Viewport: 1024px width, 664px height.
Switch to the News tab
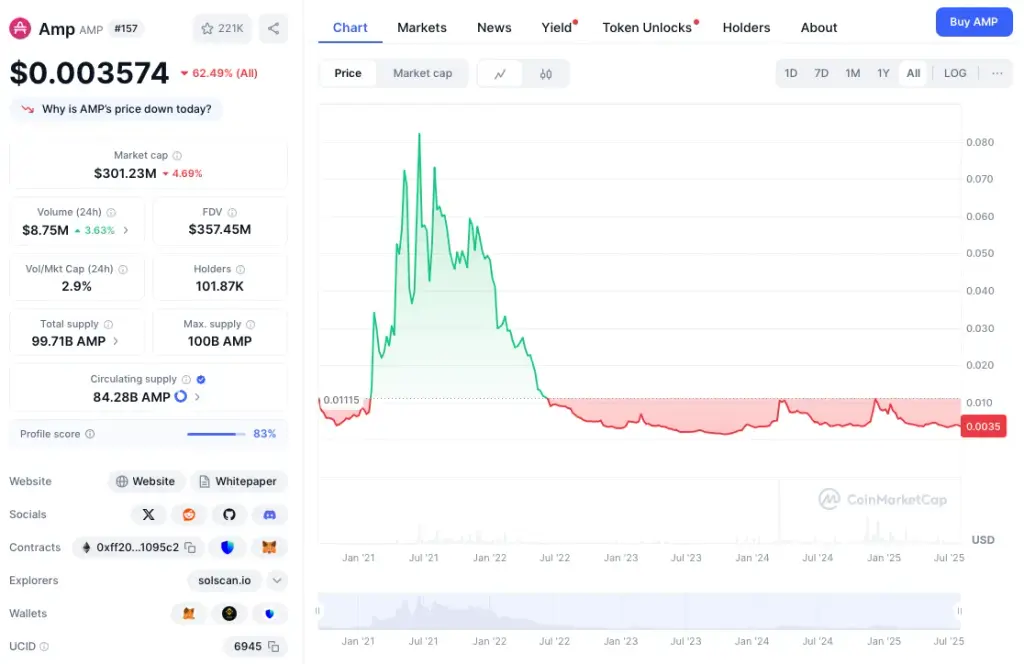(494, 27)
